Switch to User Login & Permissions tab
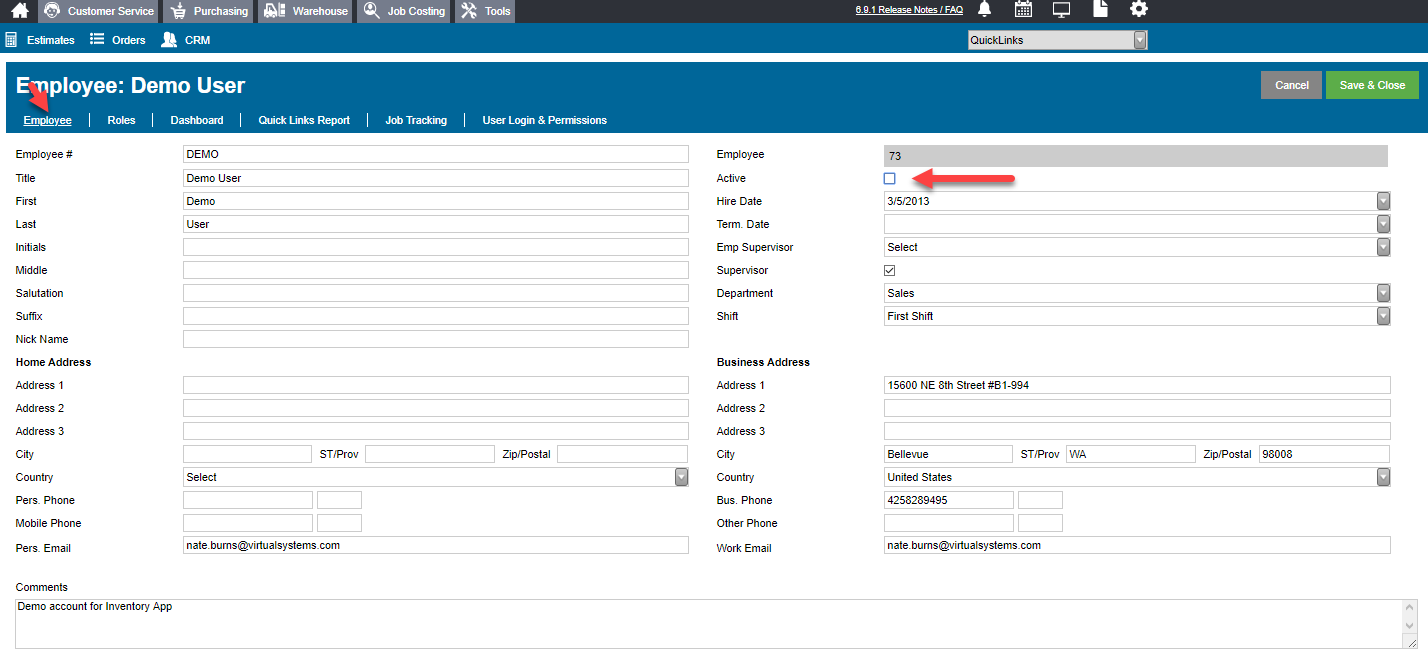 545,120
